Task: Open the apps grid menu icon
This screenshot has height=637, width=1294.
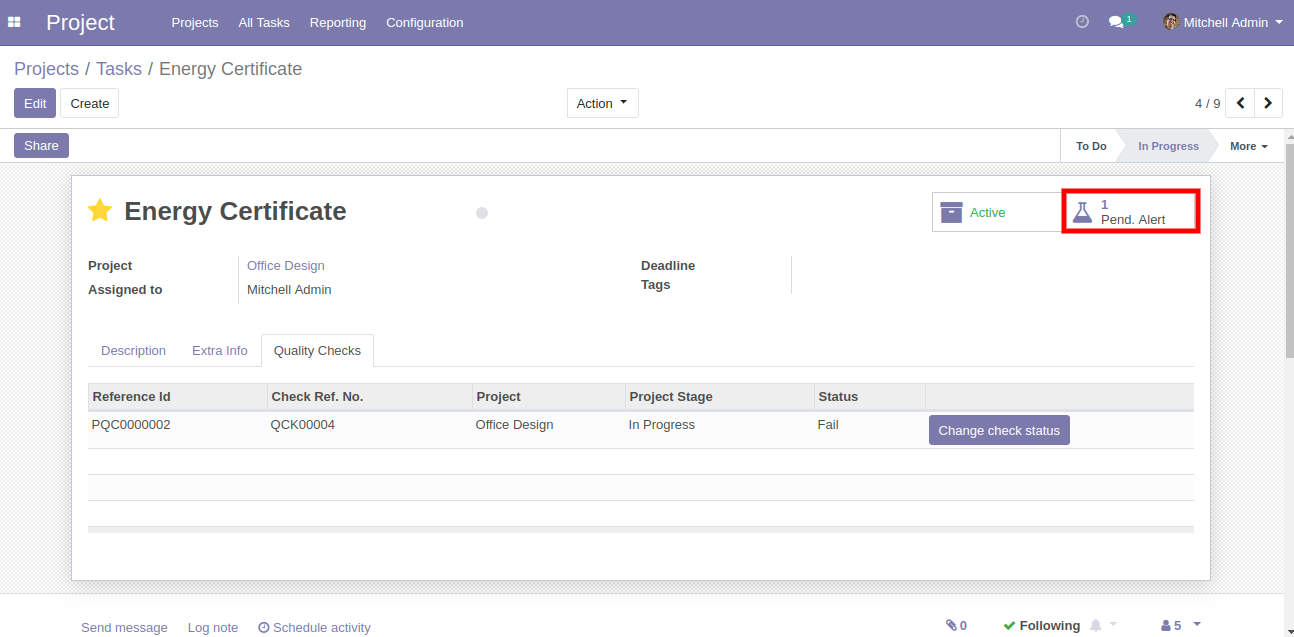Action: [14, 22]
